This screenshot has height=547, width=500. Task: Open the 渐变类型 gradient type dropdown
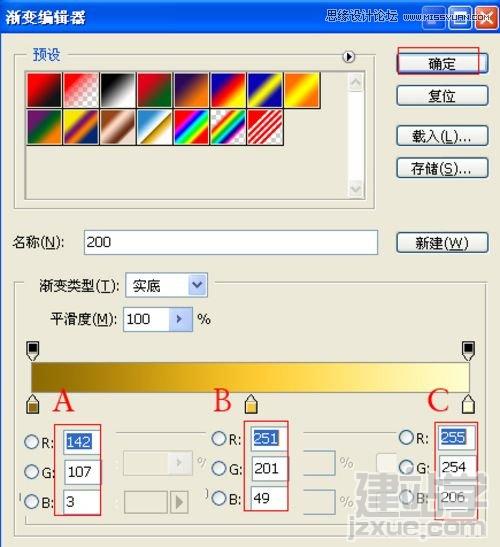(x=166, y=285)
